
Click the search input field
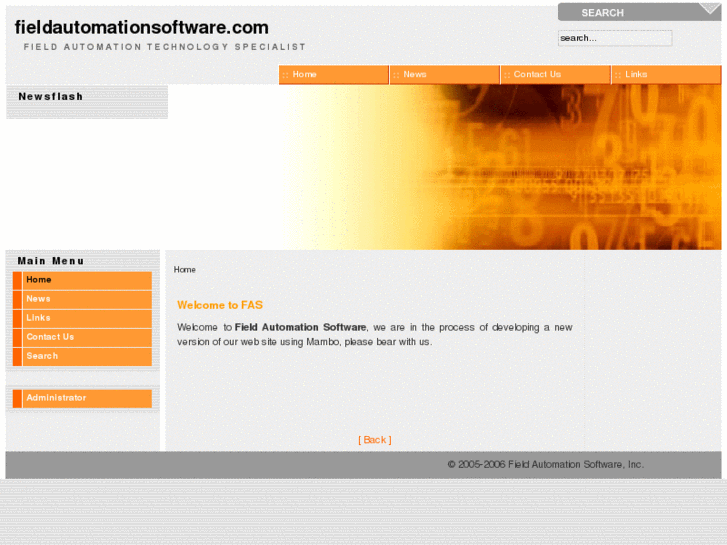coord(615,38)
